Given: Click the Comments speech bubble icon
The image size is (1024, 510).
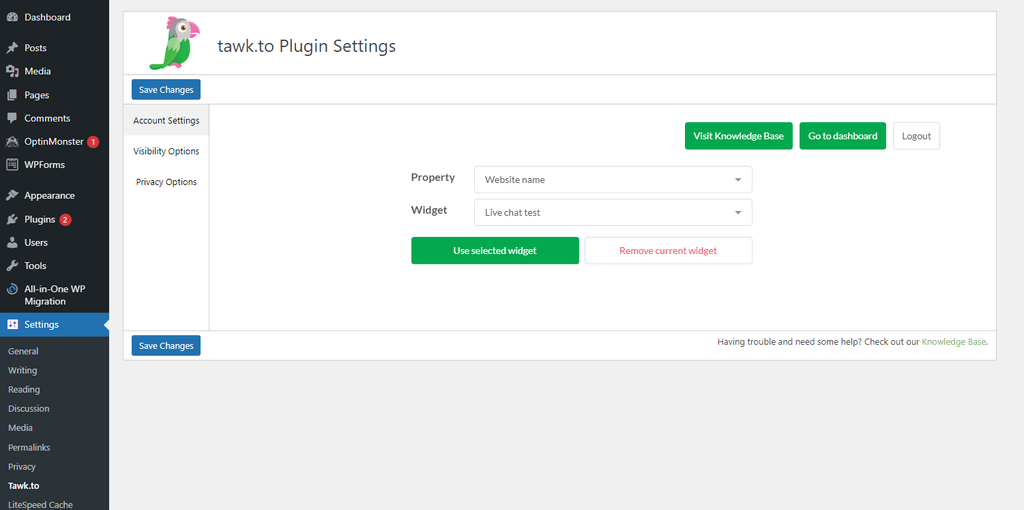Looking at the screenshot, I should click(12, 118).
